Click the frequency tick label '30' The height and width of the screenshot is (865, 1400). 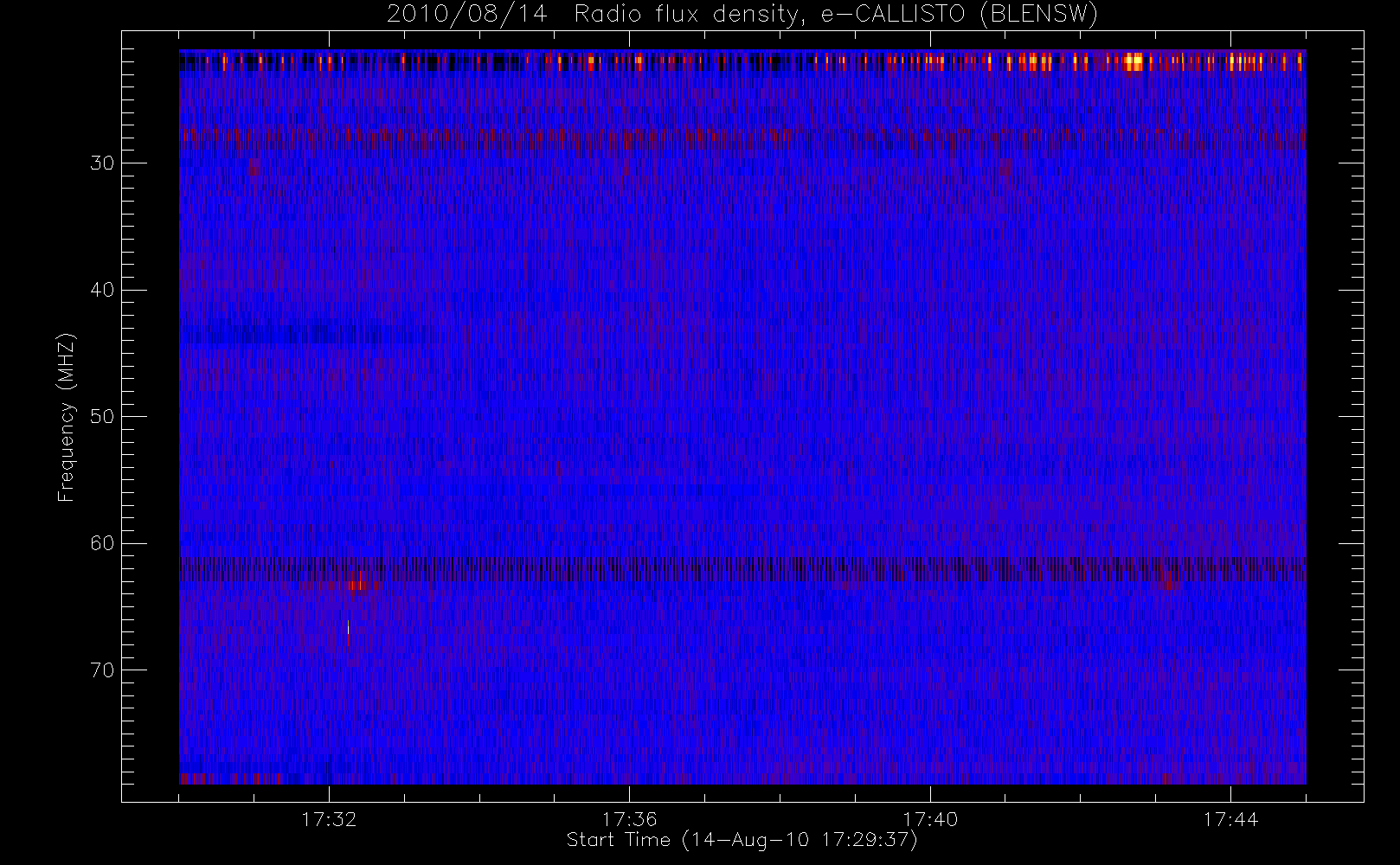101,163
